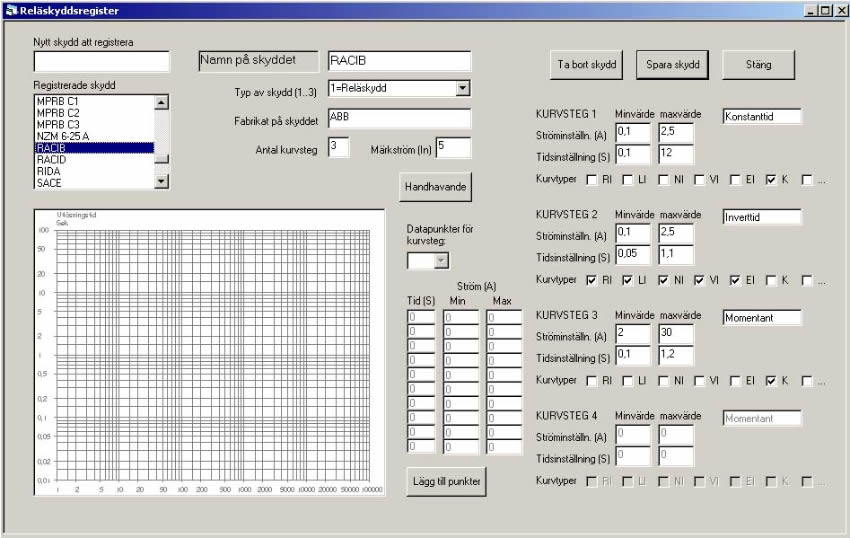The width and height of the screenshot is (850, 538).
Task: Expand the Datapunkter för kurvsteg dropdown
Action: 441,261
